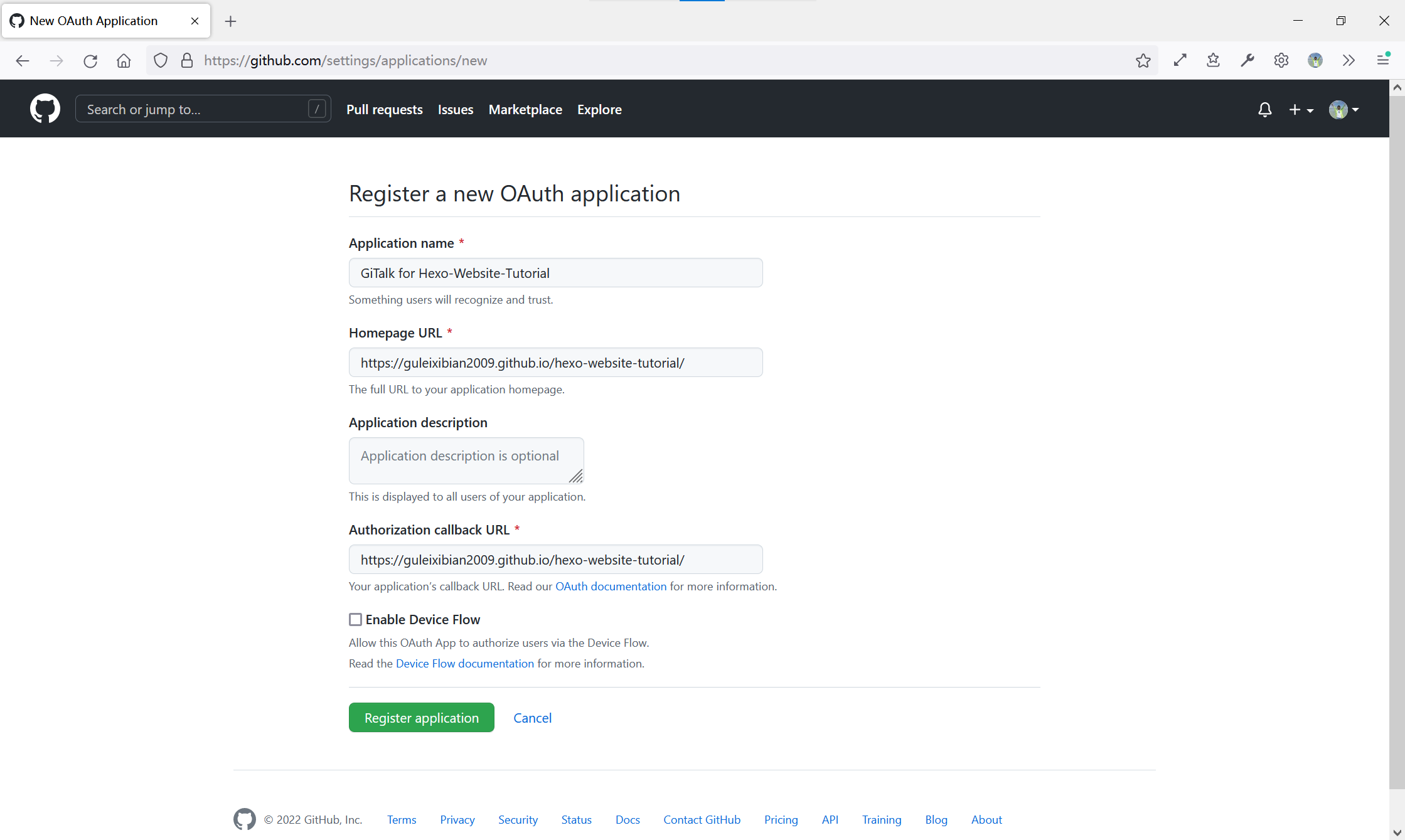Click the site padlock security icon
The width and height of the screenshot is (1405, 840).
[x=186, y=61]
